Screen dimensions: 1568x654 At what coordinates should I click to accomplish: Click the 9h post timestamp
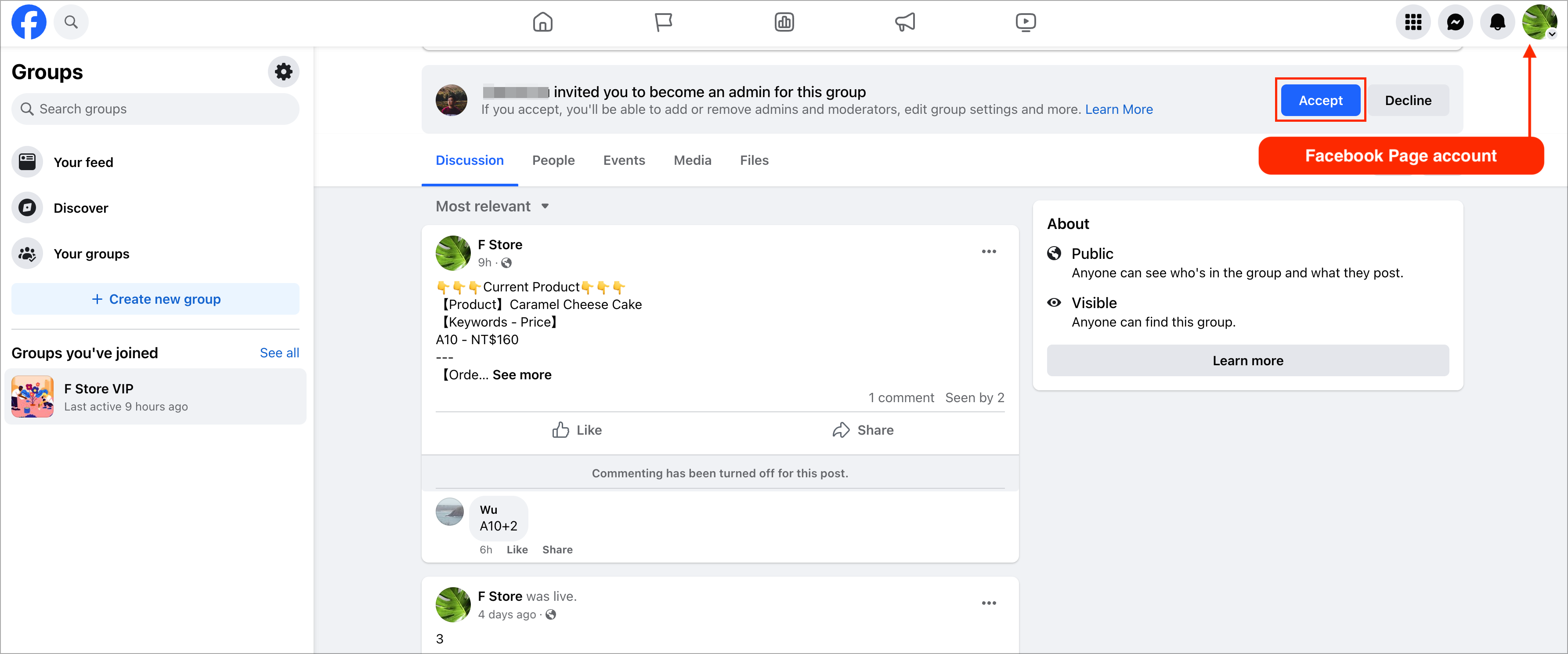(484, 262)
